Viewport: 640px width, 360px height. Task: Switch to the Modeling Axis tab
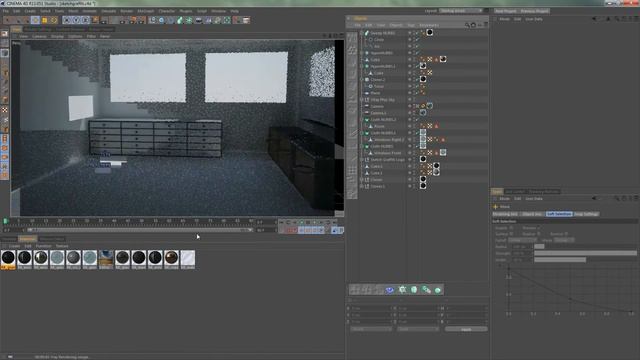pos(505,214)
